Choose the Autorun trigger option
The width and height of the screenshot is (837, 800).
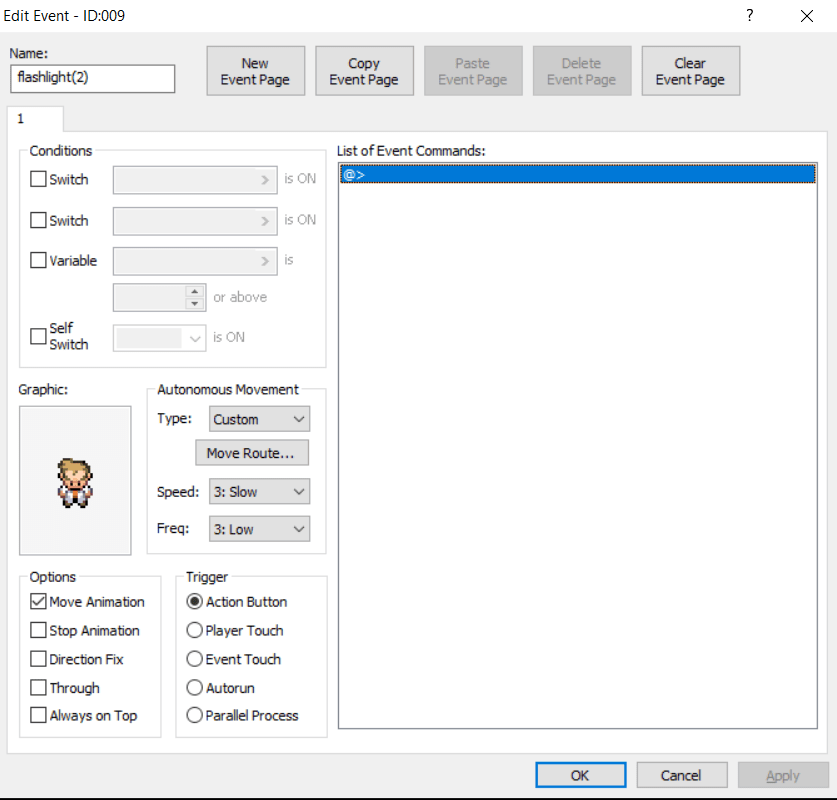[195, 688]
